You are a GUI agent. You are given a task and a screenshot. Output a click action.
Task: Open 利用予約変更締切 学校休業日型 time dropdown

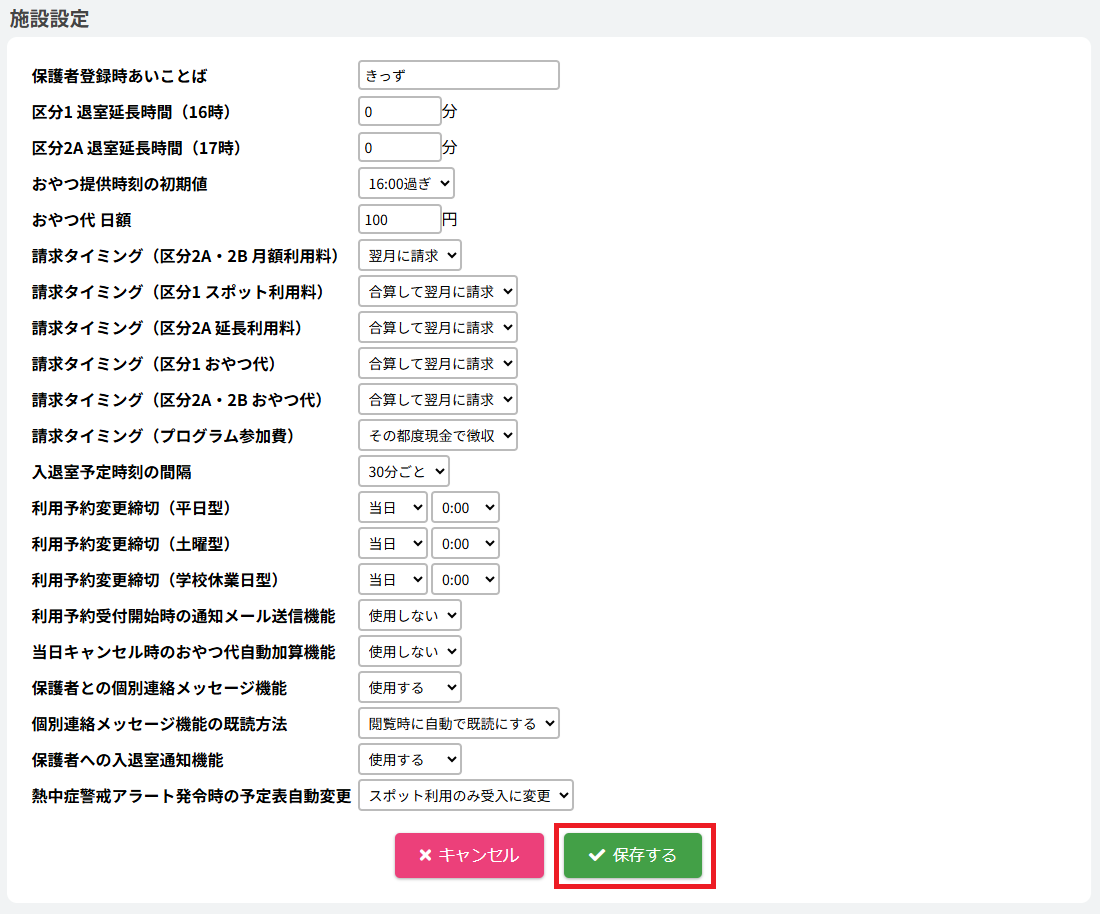click(x=465, y=579)
